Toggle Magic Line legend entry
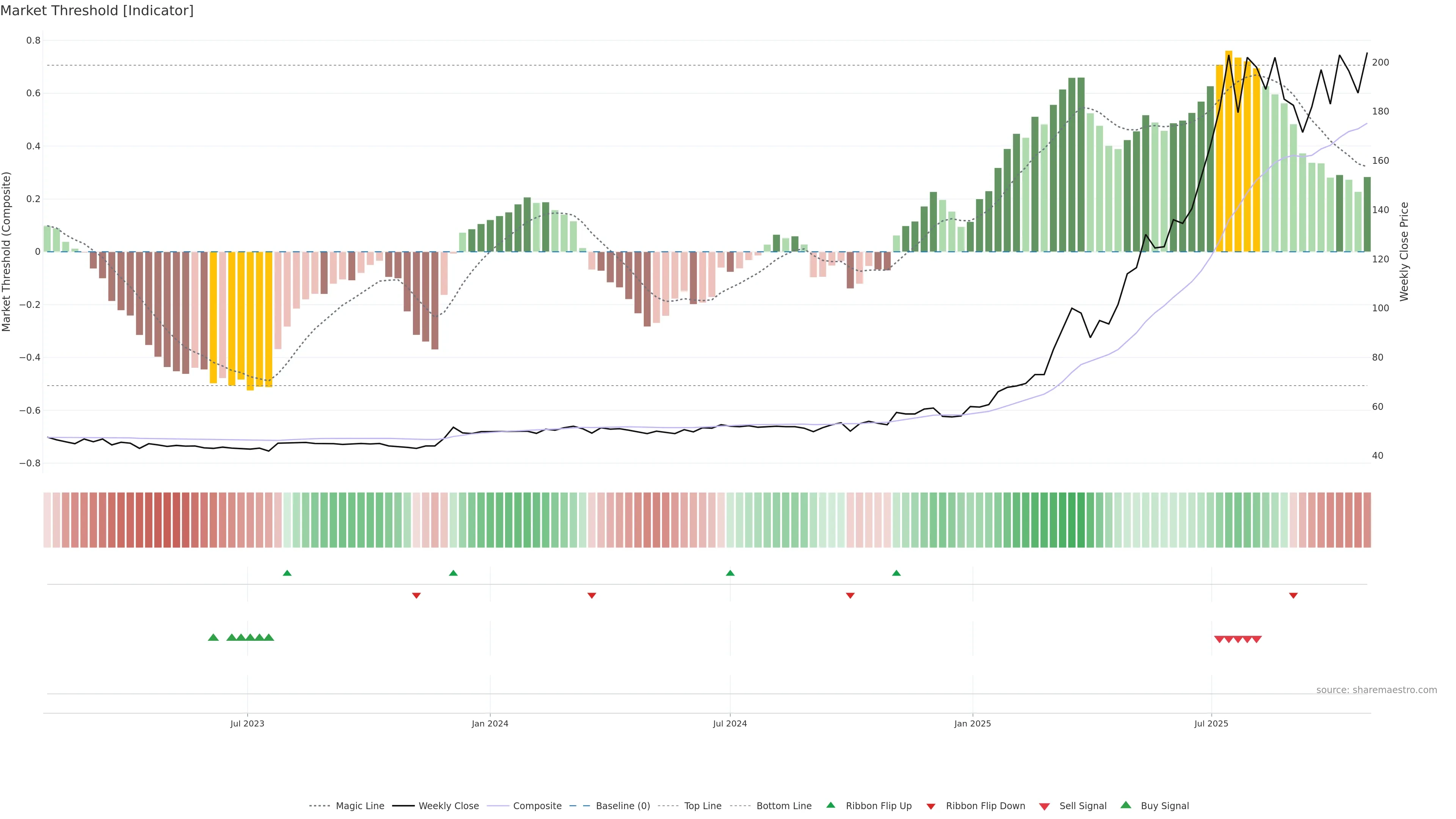 click(x=359, y=806)
